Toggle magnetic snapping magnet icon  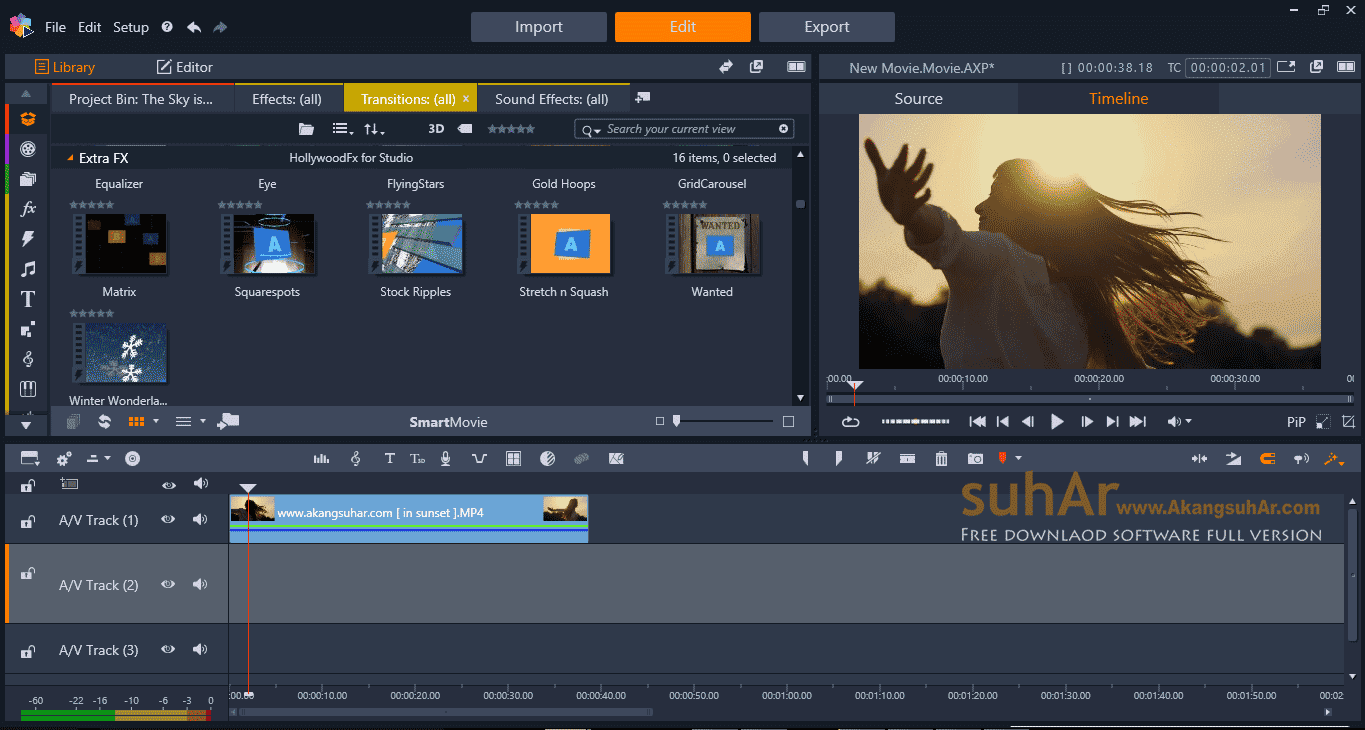tap(1268, 458)
